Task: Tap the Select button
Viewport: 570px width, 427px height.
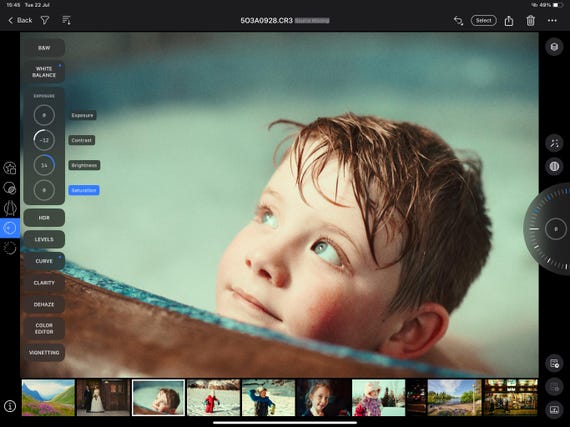Action: [483, 21]
